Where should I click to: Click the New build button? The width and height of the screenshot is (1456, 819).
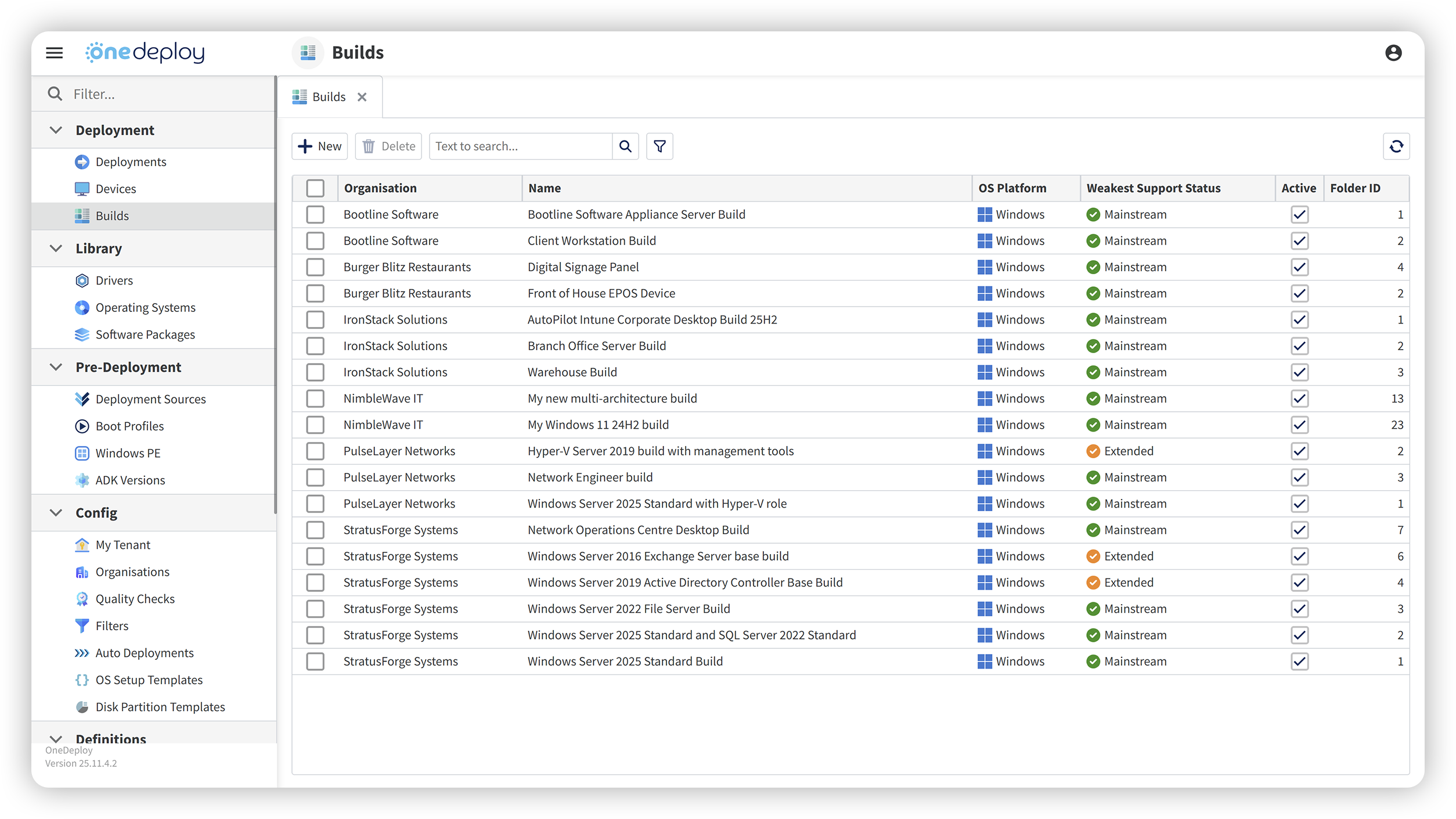point(320,146)
